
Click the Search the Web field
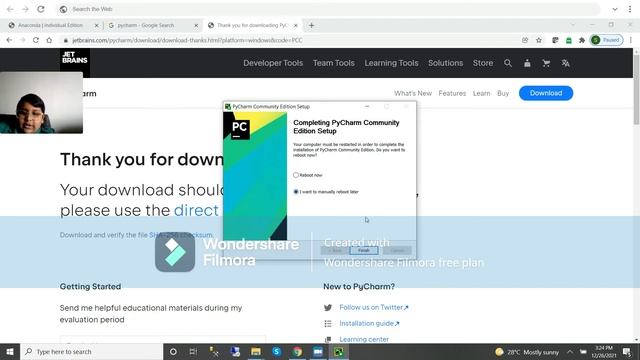[x=329, y=9]
